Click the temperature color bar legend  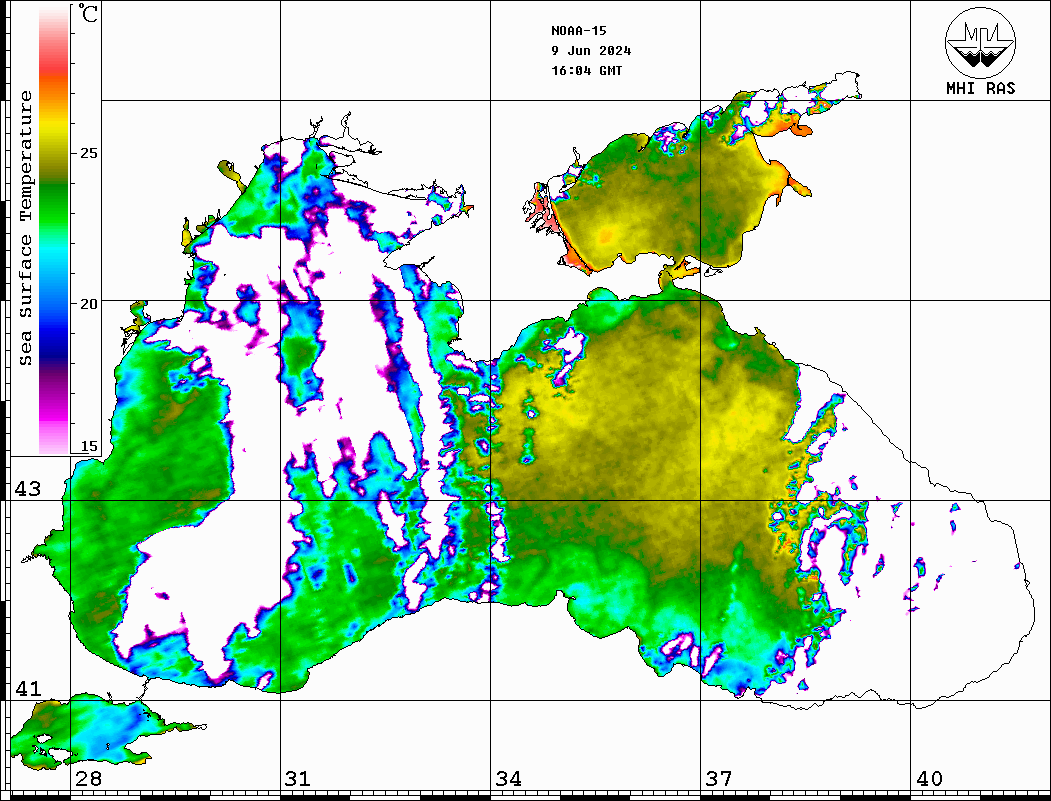coord(54,230)
